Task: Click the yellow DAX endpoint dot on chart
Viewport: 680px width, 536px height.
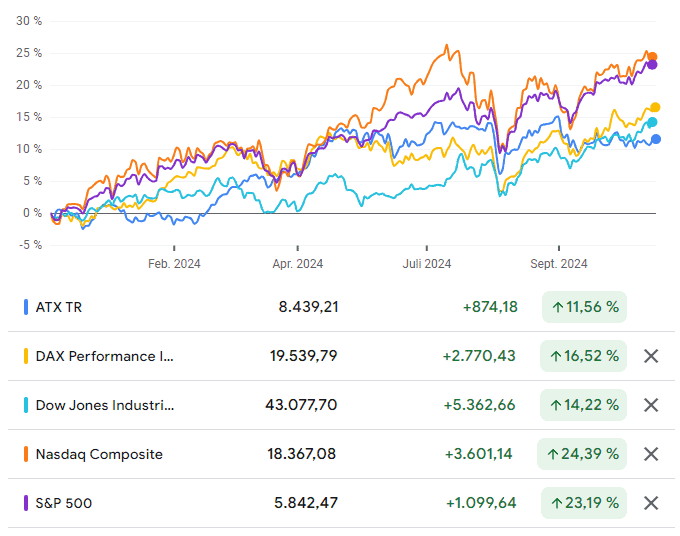Action: (655, 107)
